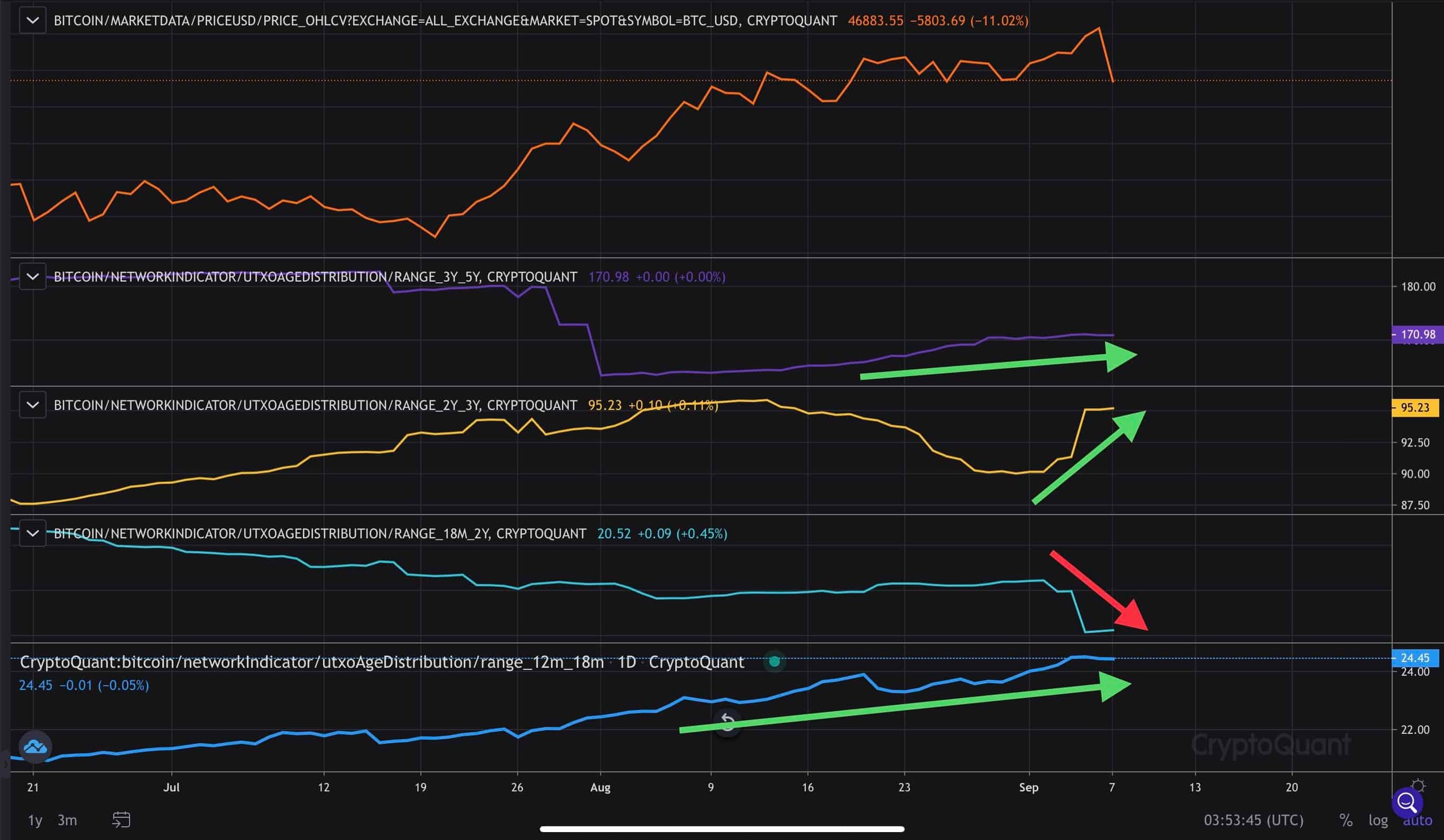Select the RANGE_2Y_3Y indicator legend title

coord(315,405)
